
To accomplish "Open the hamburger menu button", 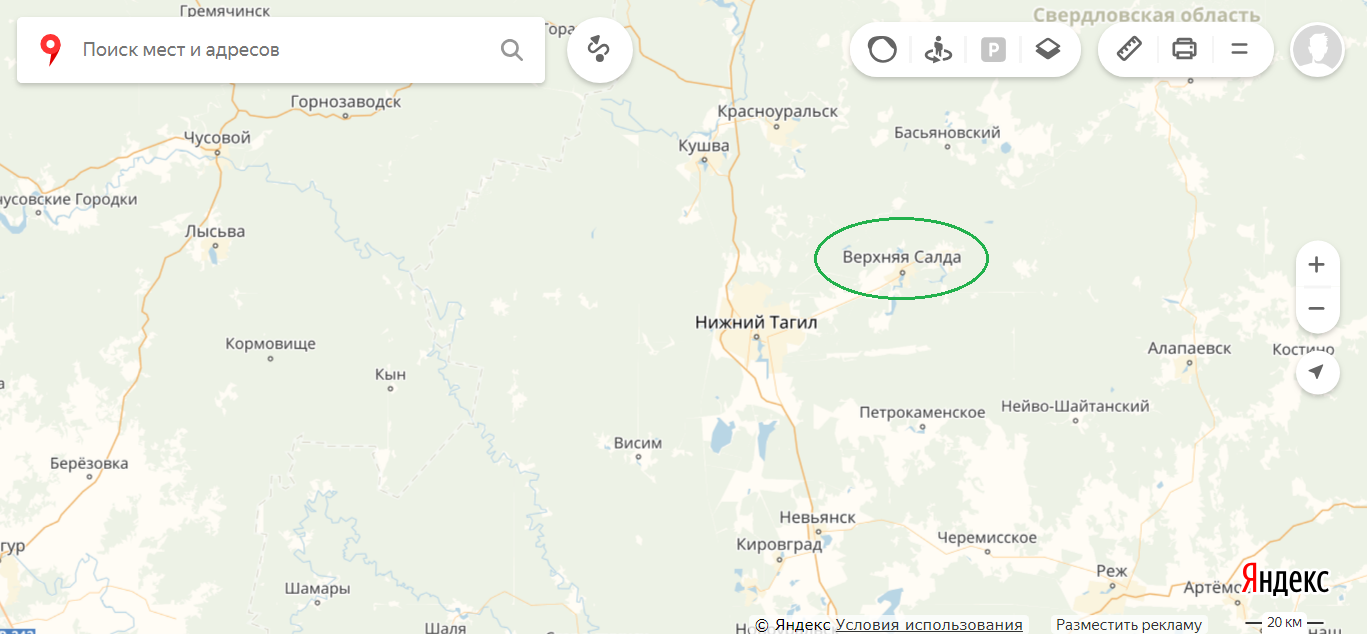I will (x=1239, y=49).
